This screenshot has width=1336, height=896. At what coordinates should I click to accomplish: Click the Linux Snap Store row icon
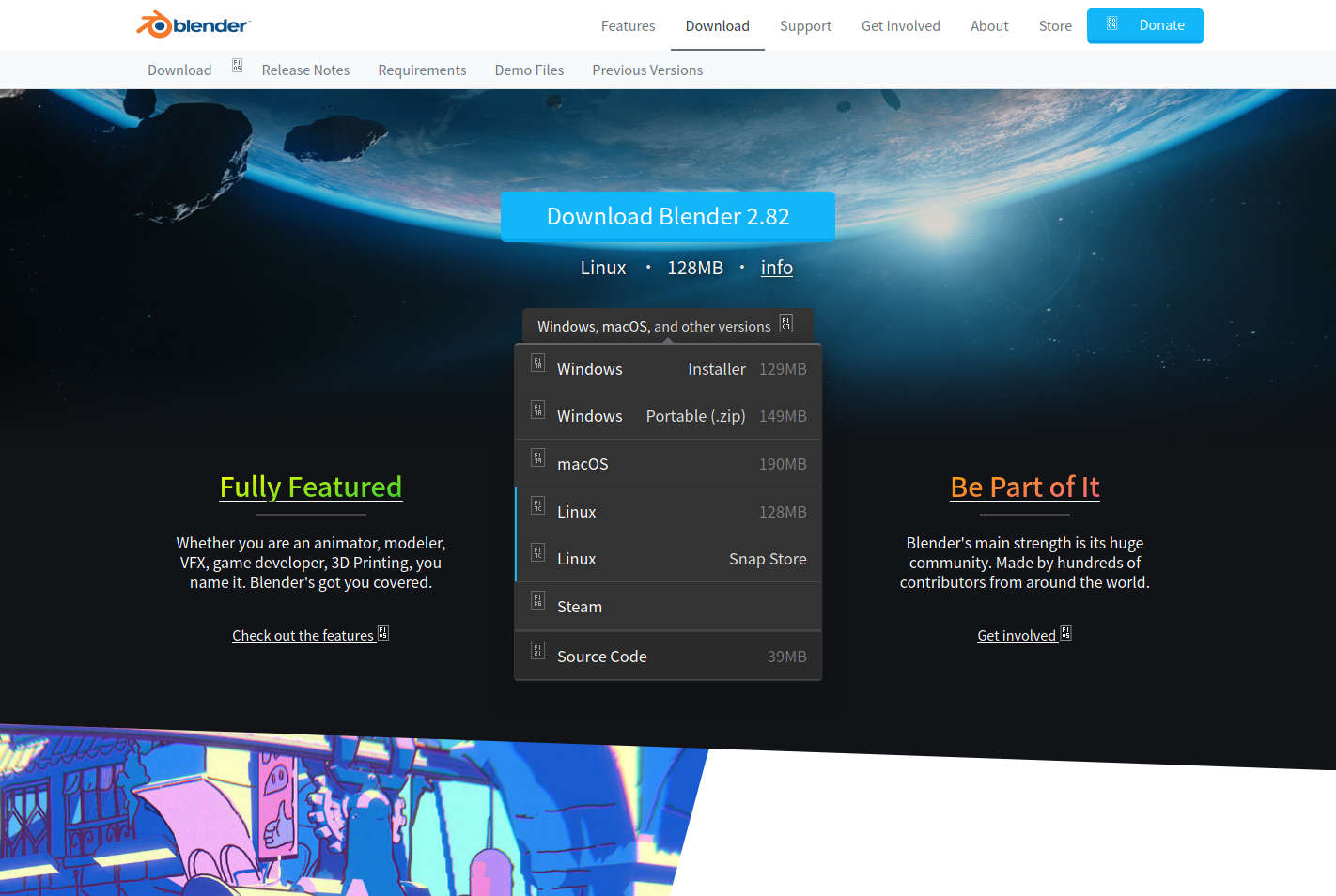(538, 552)
